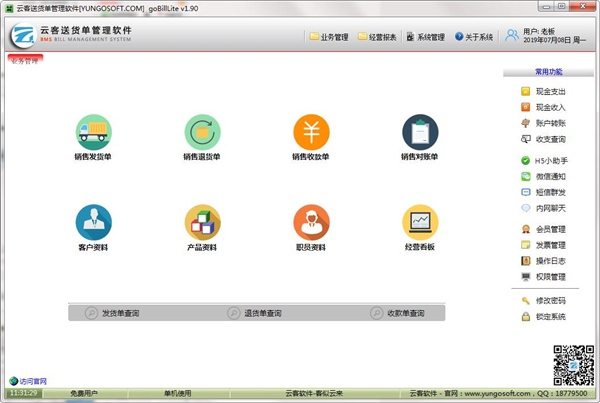Open 销售退货单 return icon

coord(202,132)
